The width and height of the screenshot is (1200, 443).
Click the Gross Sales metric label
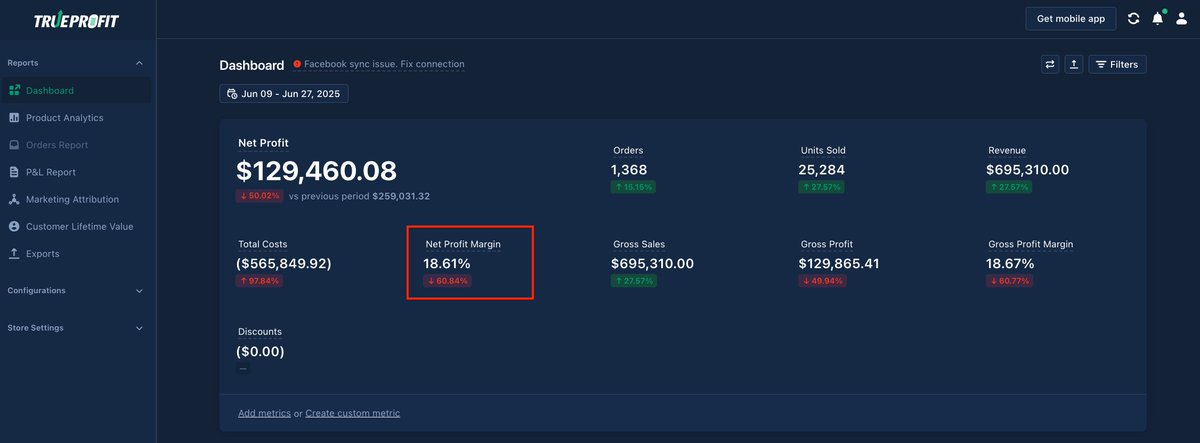click(639, 244)
